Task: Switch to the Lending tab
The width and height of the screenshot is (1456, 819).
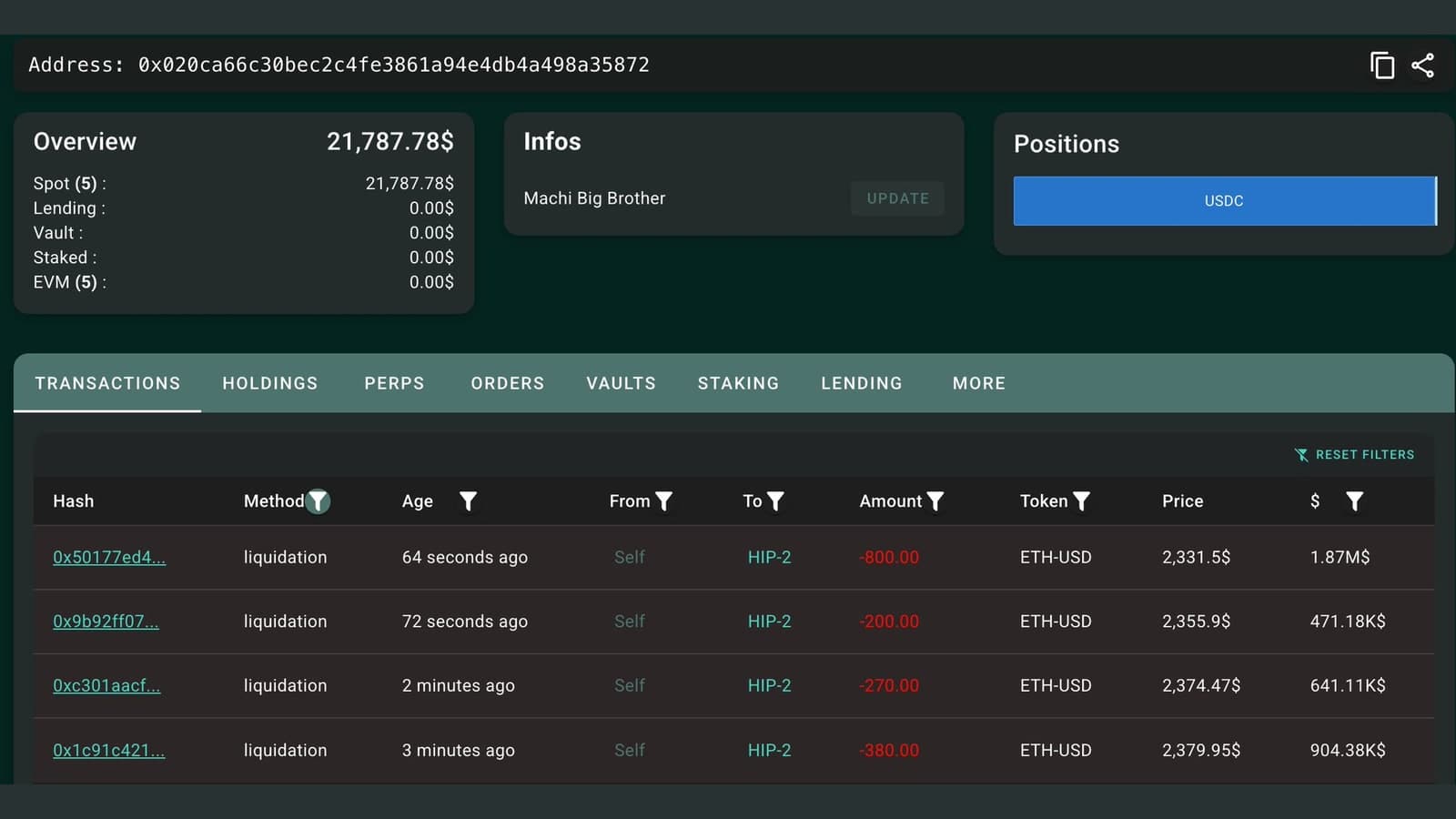Action: click(x=861, y=383)
